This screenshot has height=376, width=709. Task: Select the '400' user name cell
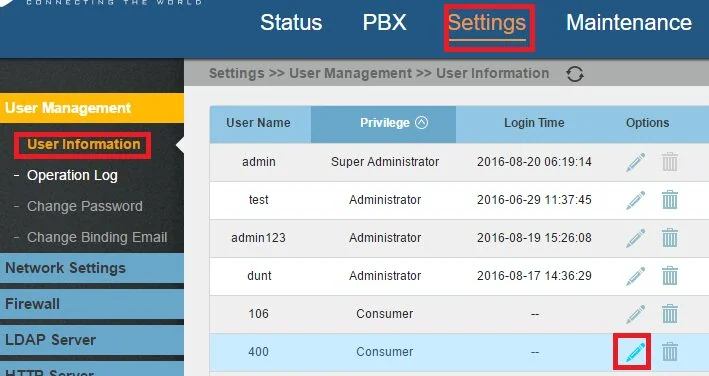259,352
